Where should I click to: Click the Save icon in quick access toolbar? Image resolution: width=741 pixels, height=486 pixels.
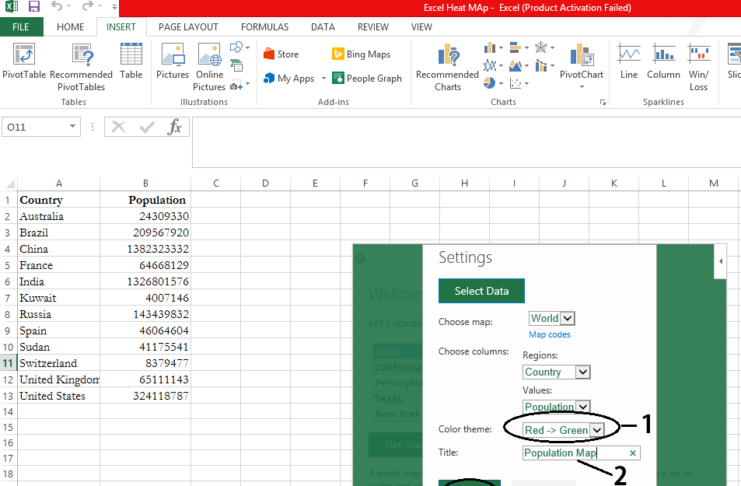36,7
